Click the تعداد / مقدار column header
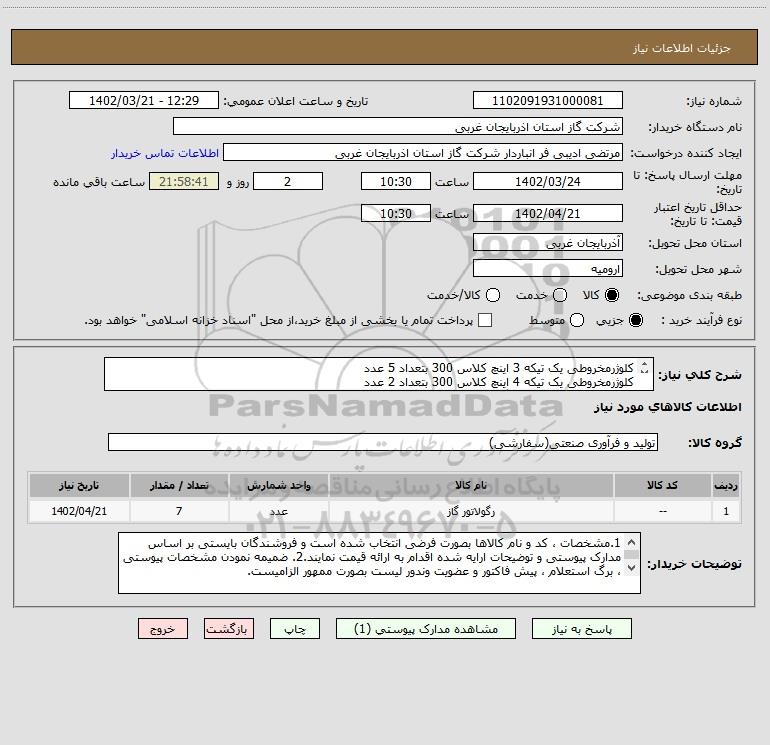The image size is (770, 745). [x=179, y=485]
